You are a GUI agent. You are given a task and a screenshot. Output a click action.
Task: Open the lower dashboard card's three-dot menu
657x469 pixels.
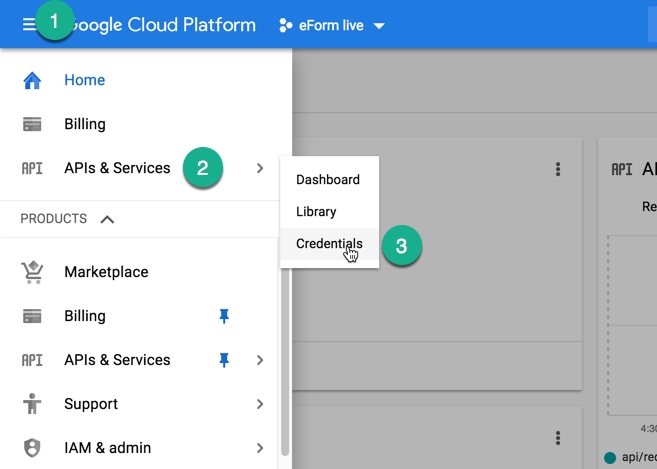pos(558,438)
